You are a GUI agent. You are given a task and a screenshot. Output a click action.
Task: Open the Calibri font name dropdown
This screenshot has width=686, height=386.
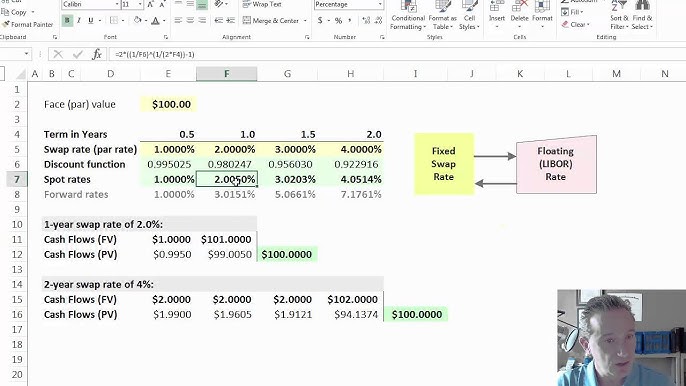point(117,4)
